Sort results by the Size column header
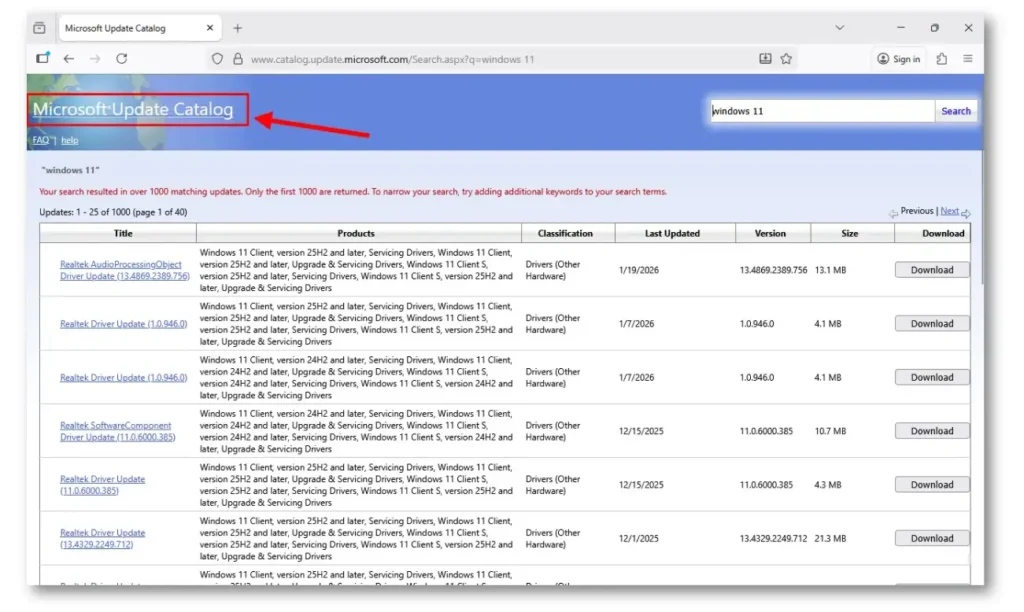 (849, 233)
